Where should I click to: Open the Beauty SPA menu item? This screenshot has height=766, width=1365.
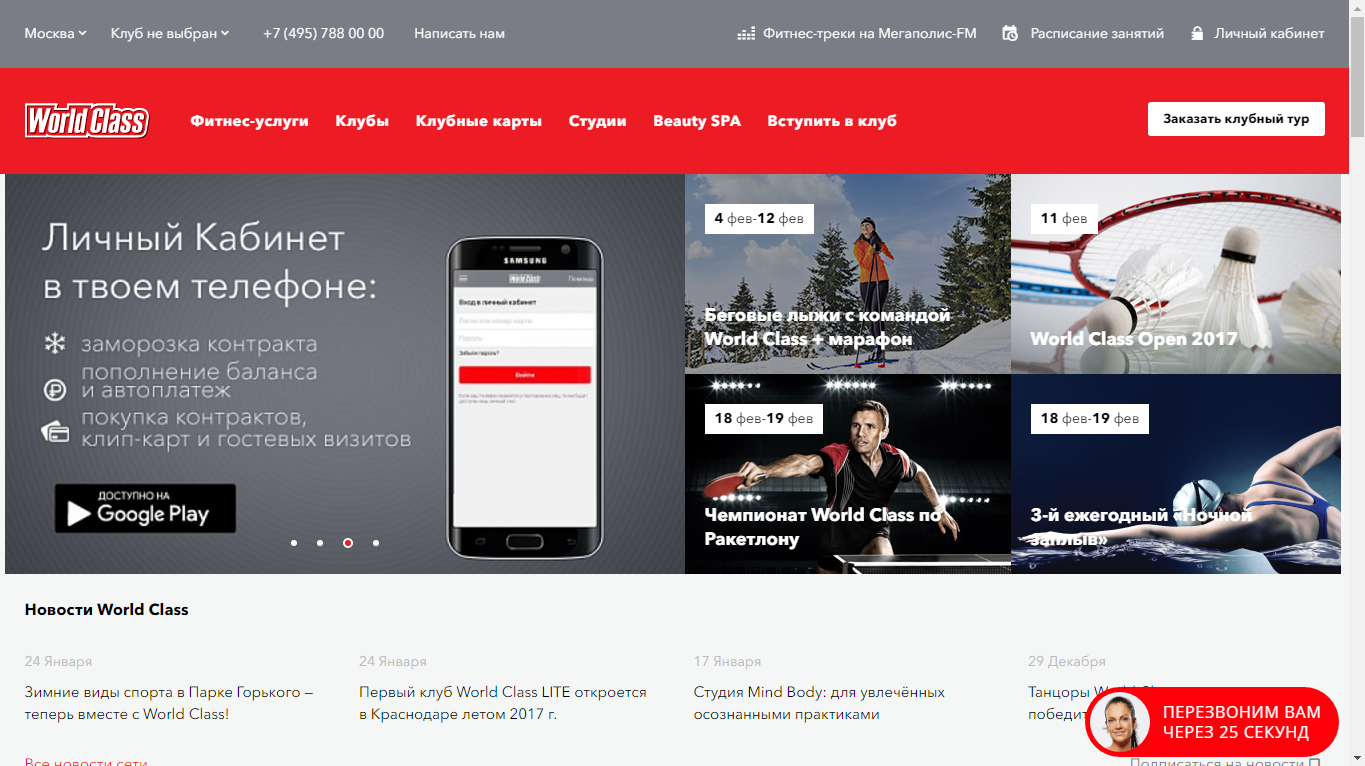tap(697, 121)
